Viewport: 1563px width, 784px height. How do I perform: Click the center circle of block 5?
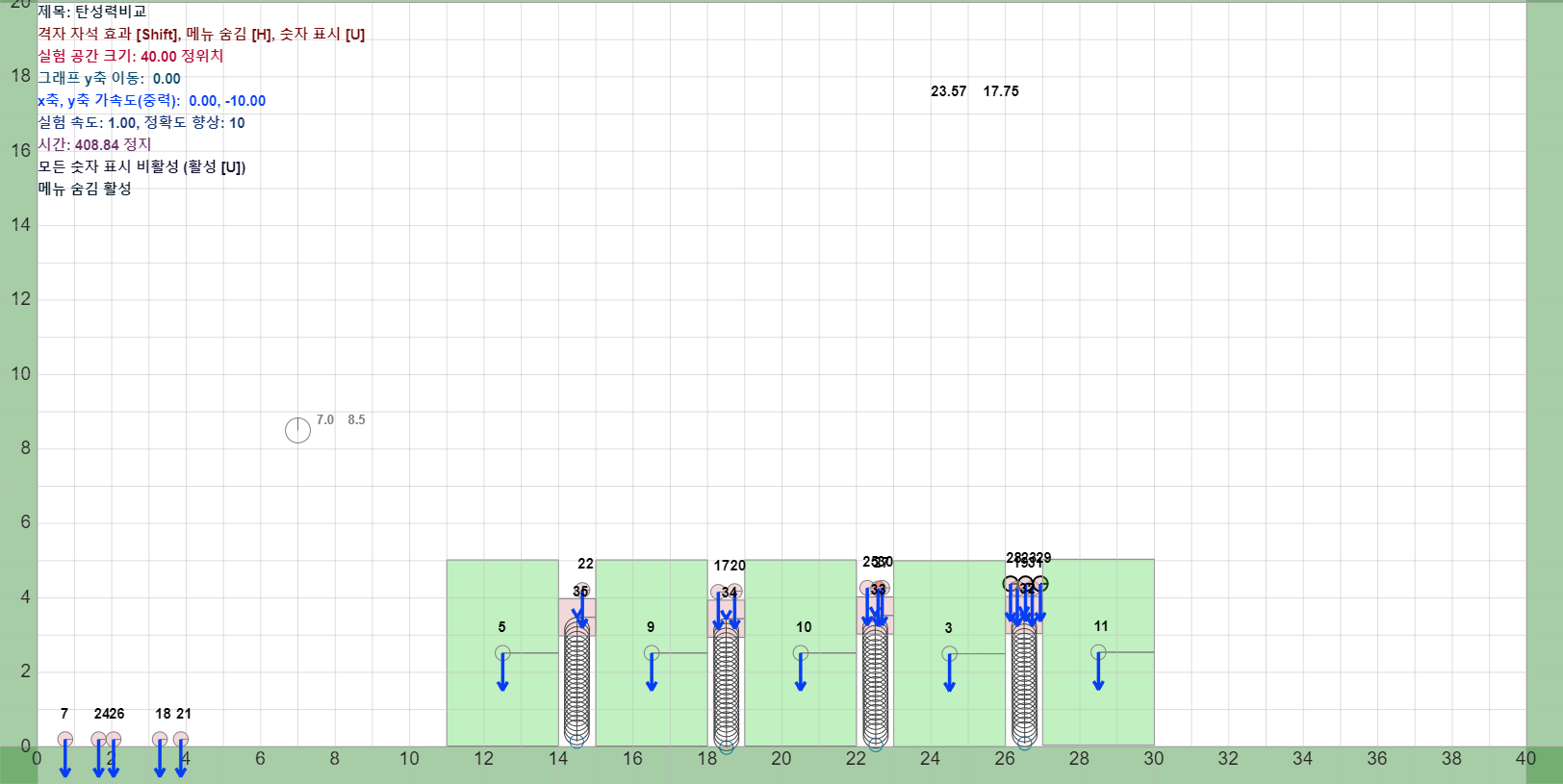pos(502,653)
